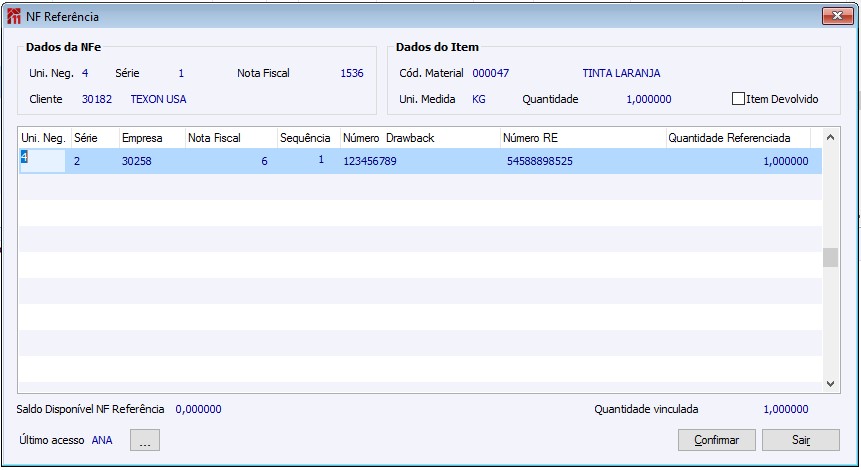
Task: Select the Série column header in grid
Action: tap(95, 138)
